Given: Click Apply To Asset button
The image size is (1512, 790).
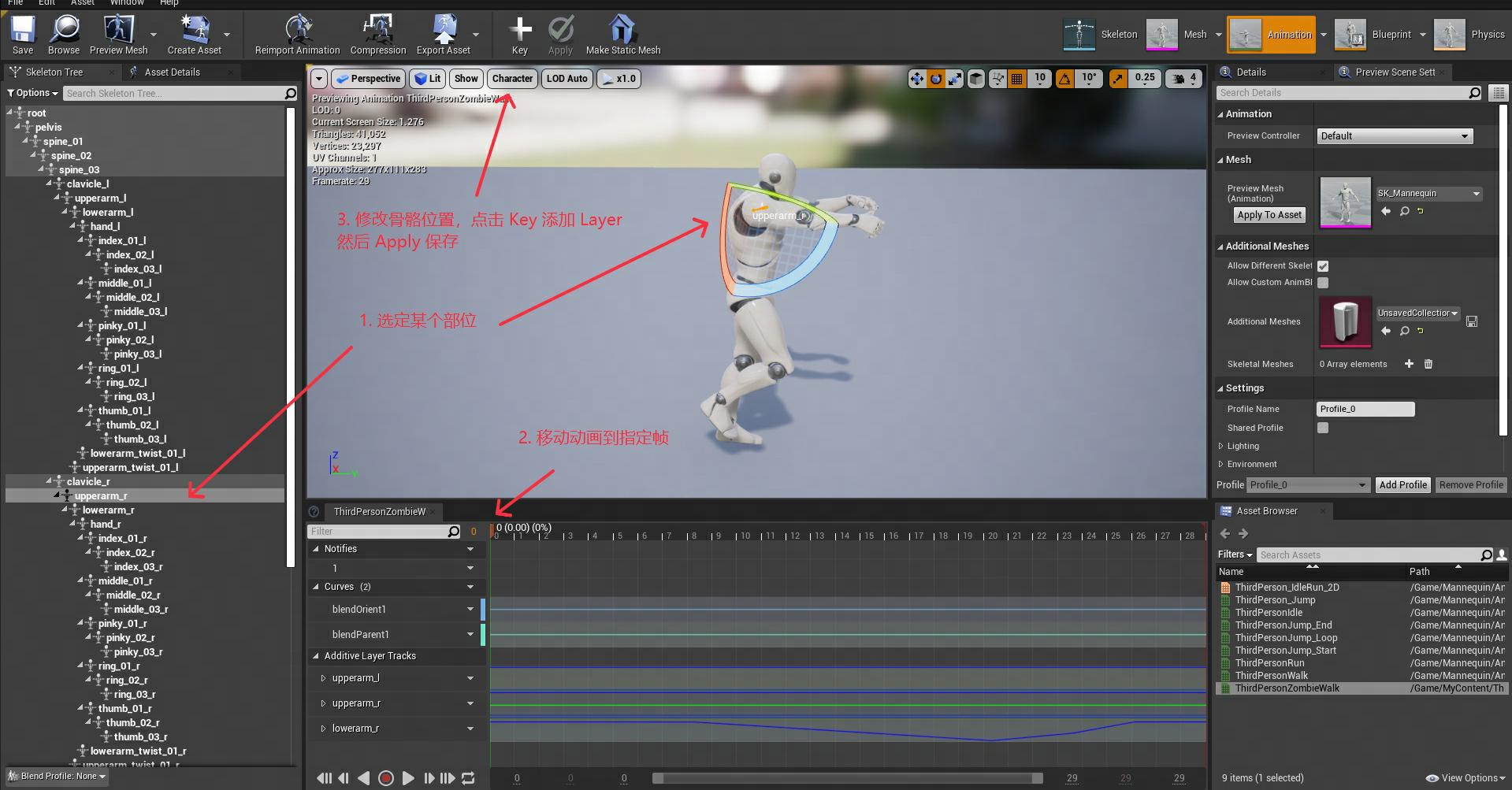Looking at the screenshot, I should coord(1269,215).
